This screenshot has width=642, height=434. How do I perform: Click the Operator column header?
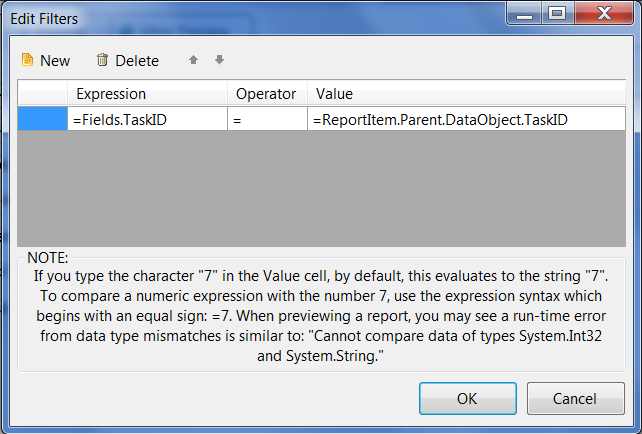(x=267, y=94)
